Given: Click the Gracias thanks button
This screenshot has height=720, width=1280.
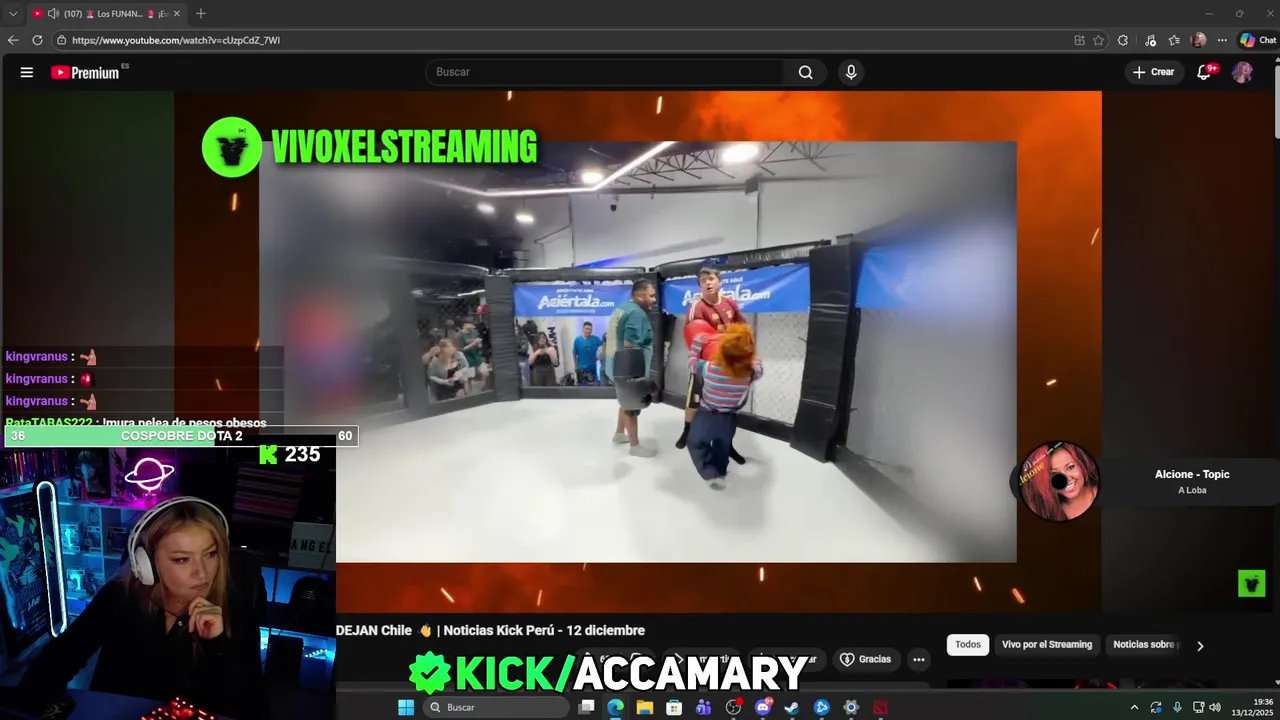Looking at the screenshot, I should pyautogui.click(x=865, y=659).
